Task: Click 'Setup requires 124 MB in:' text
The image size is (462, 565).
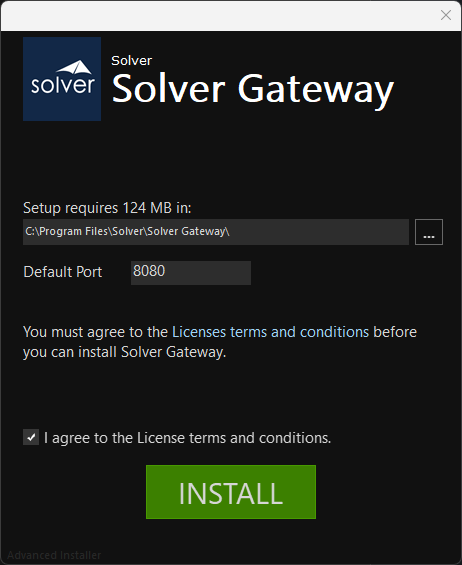Action: [x=107, y=208]
